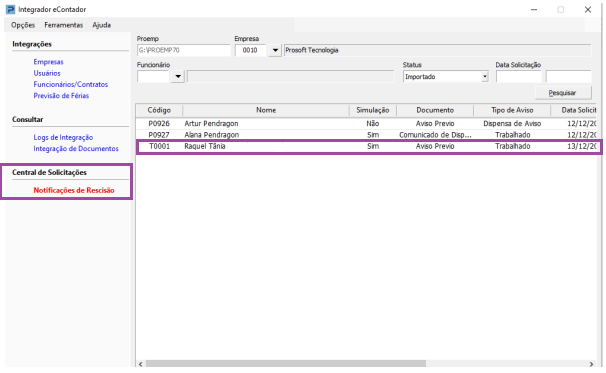Click the left arrow of horizontal scrollbar

pos(141,364)
